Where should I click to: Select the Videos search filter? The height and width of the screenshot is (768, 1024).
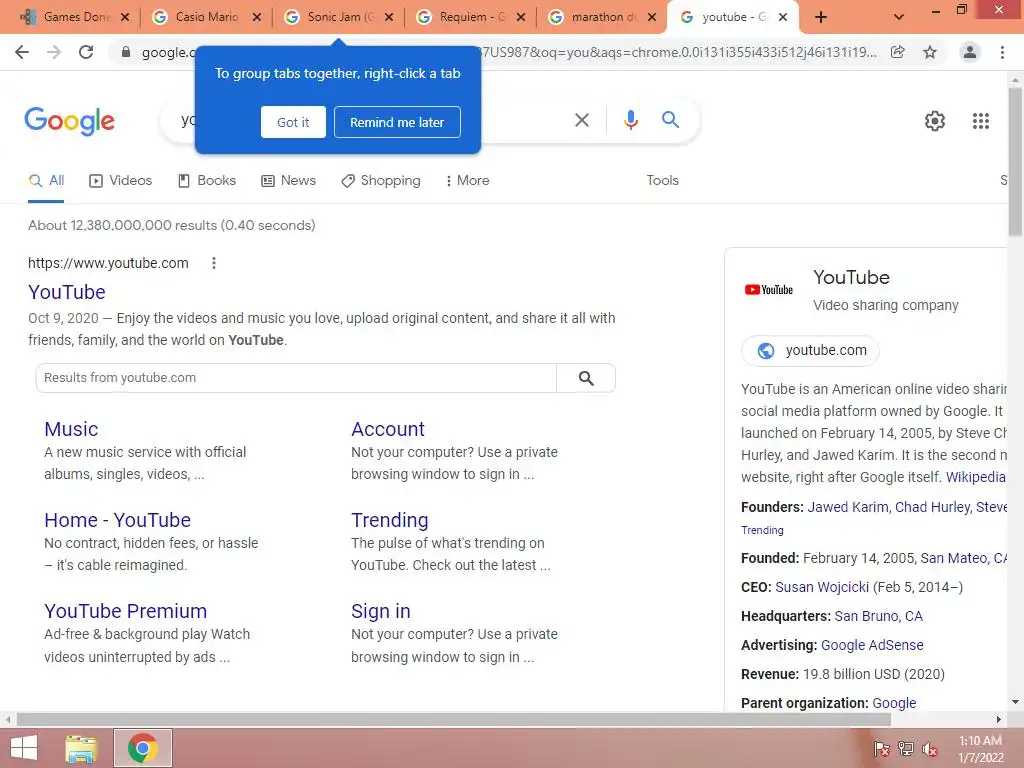point(120,181)
